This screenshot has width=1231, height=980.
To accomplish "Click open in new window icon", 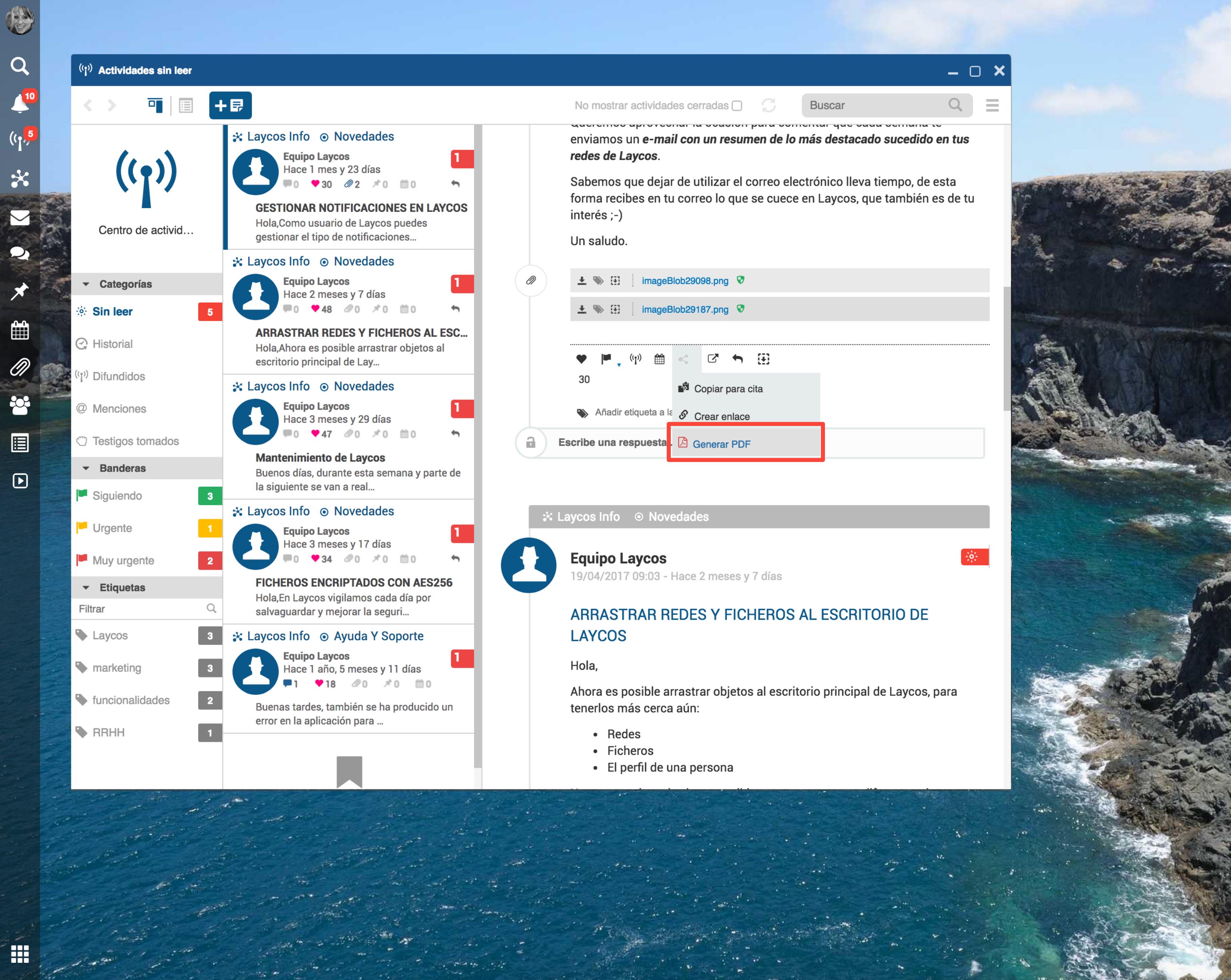I will (x=713, y=359).
